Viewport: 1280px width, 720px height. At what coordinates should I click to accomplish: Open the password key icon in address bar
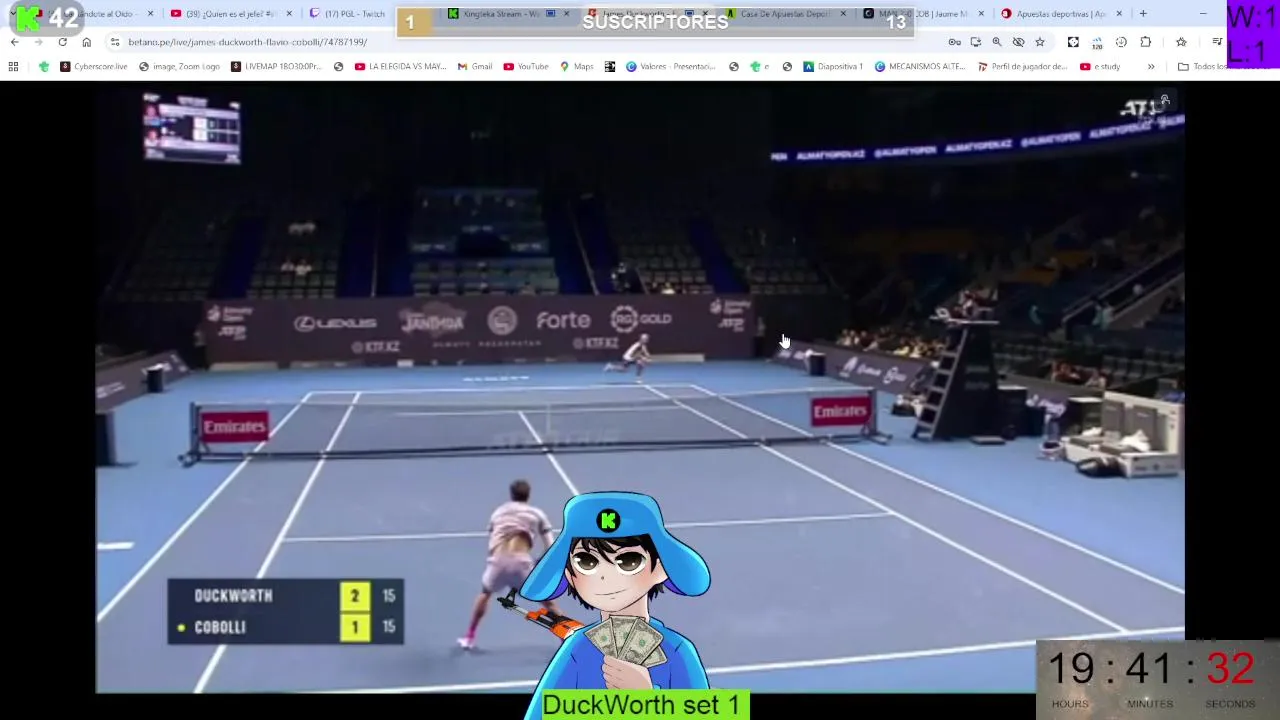point(954,42)
